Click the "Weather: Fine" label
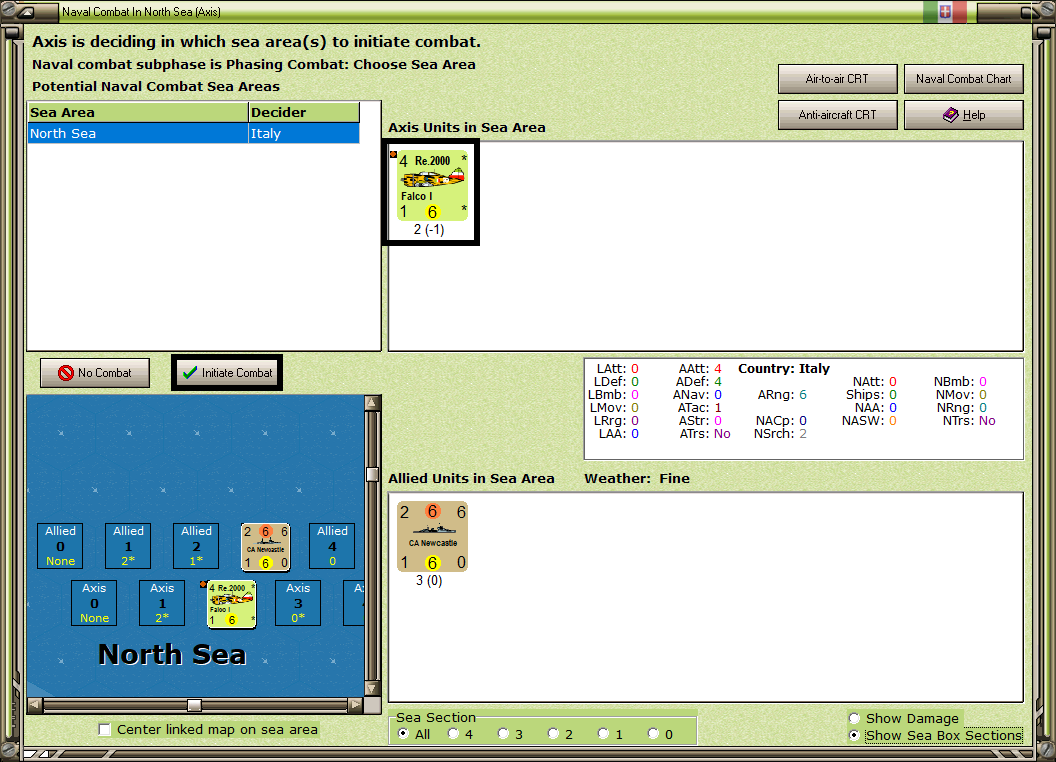The image size is (1056, 762). tap(637, 478)
